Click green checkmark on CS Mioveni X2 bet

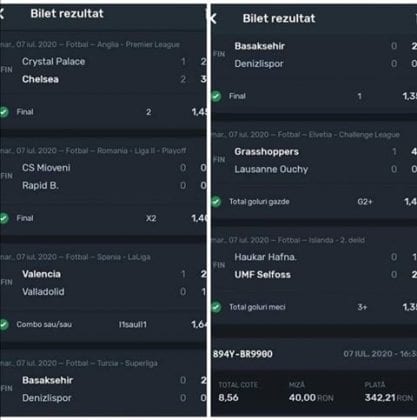coord(4,218)
